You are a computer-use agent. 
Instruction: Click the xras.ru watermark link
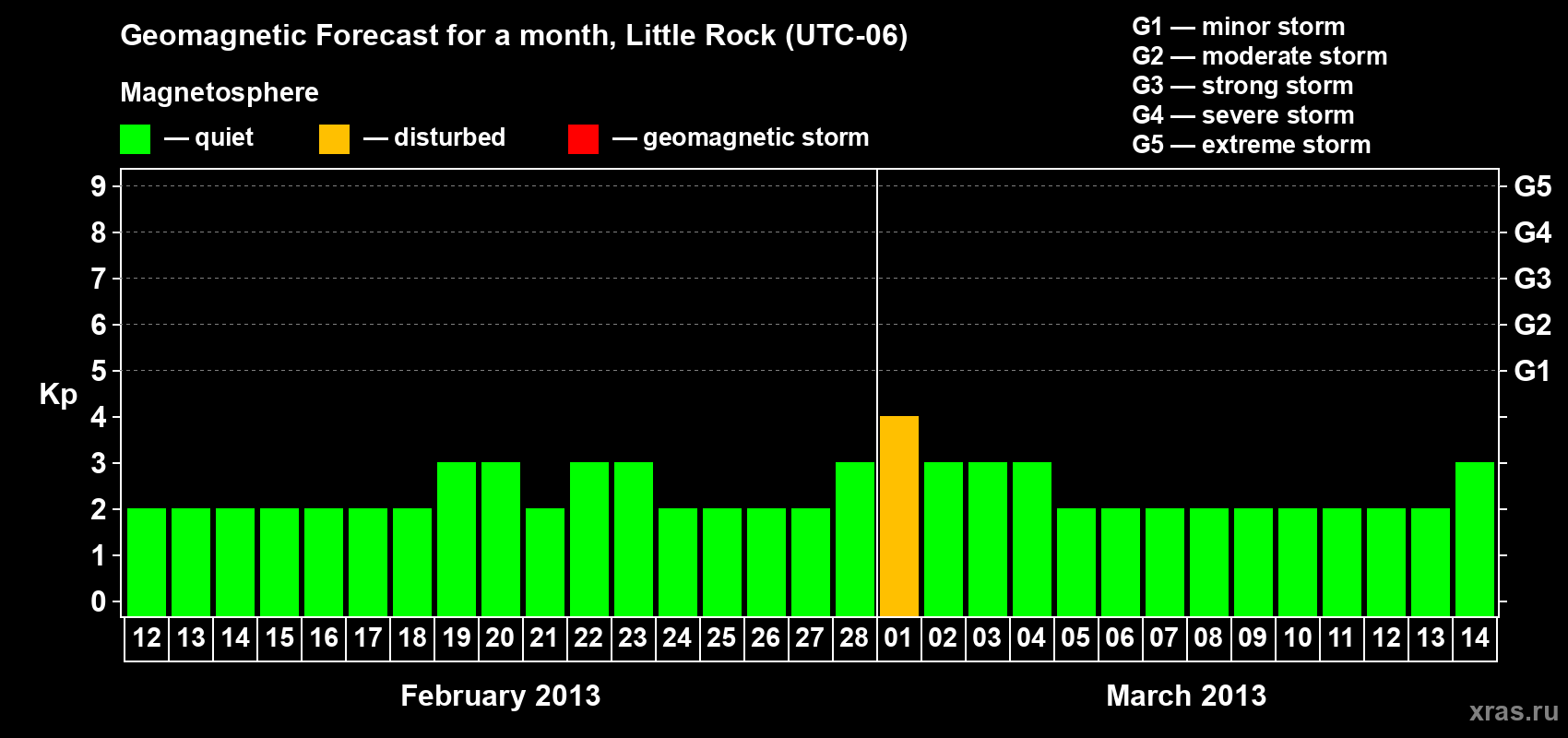coord(1514,711)
